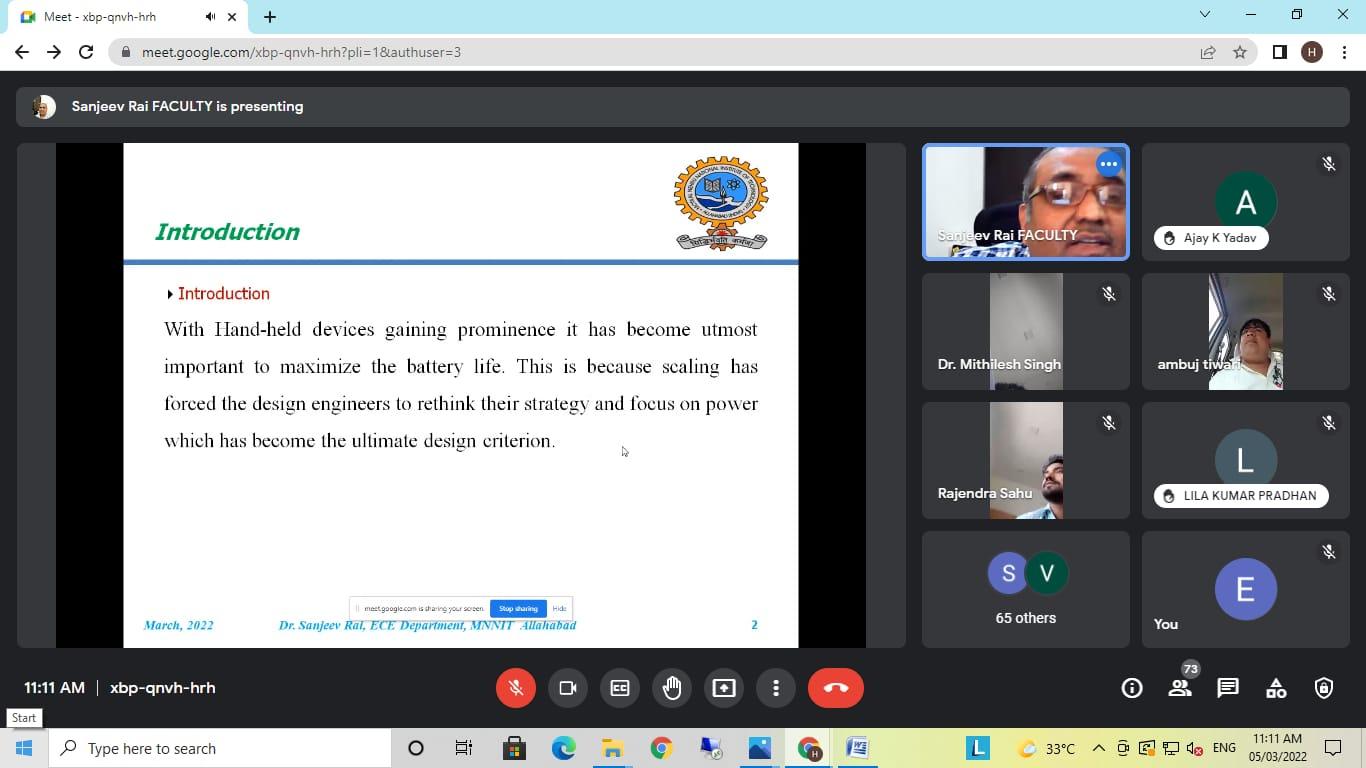Screen dimensions: 1366x768
Task: Open options on Sanjeev Rai's tile
Action: 1109,165
